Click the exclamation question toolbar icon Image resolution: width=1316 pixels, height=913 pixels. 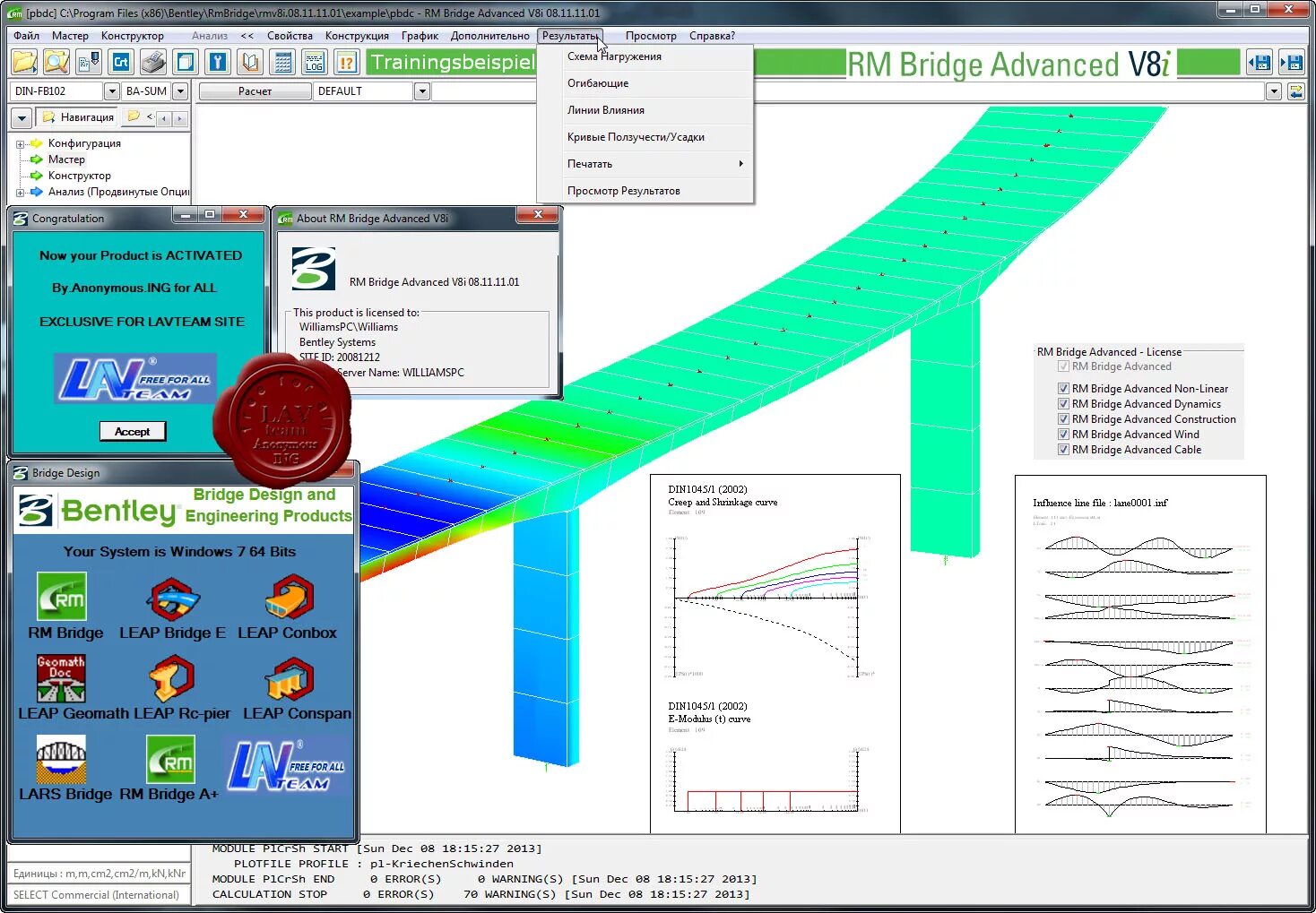click(x=347, y=62)
